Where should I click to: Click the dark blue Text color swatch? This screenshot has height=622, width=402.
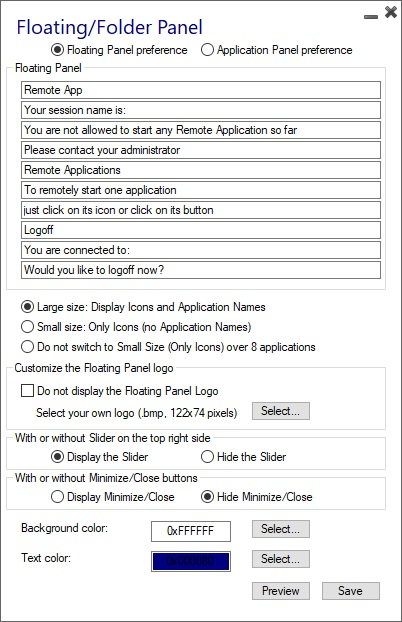(191, 561)
